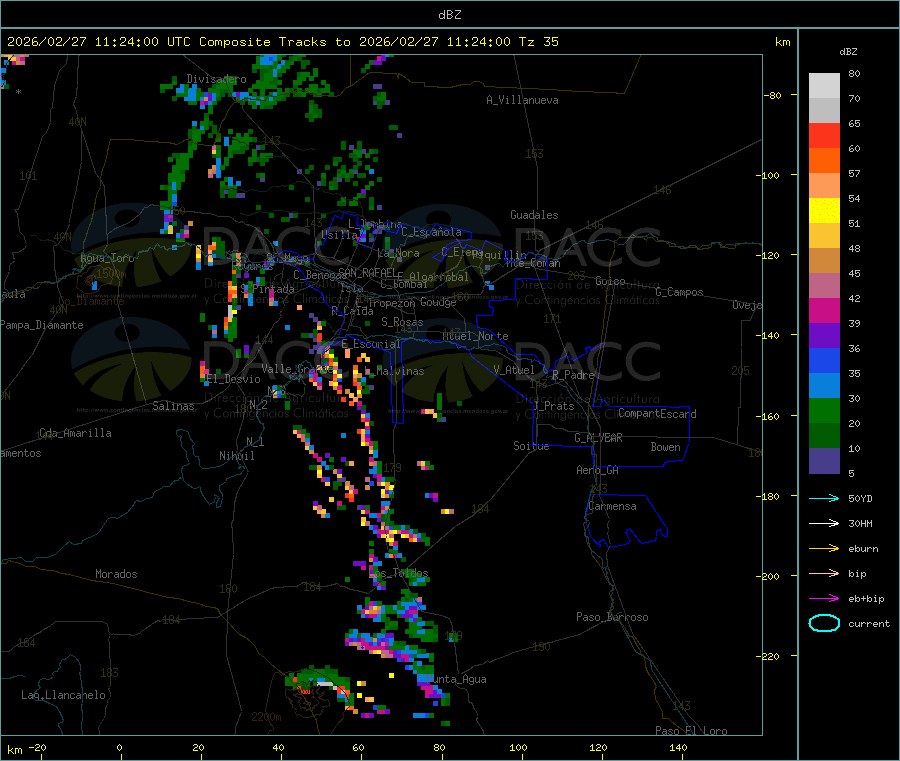Click the -80 km y-axis tick label
900x761 pixels.
(x=772, y=95)
